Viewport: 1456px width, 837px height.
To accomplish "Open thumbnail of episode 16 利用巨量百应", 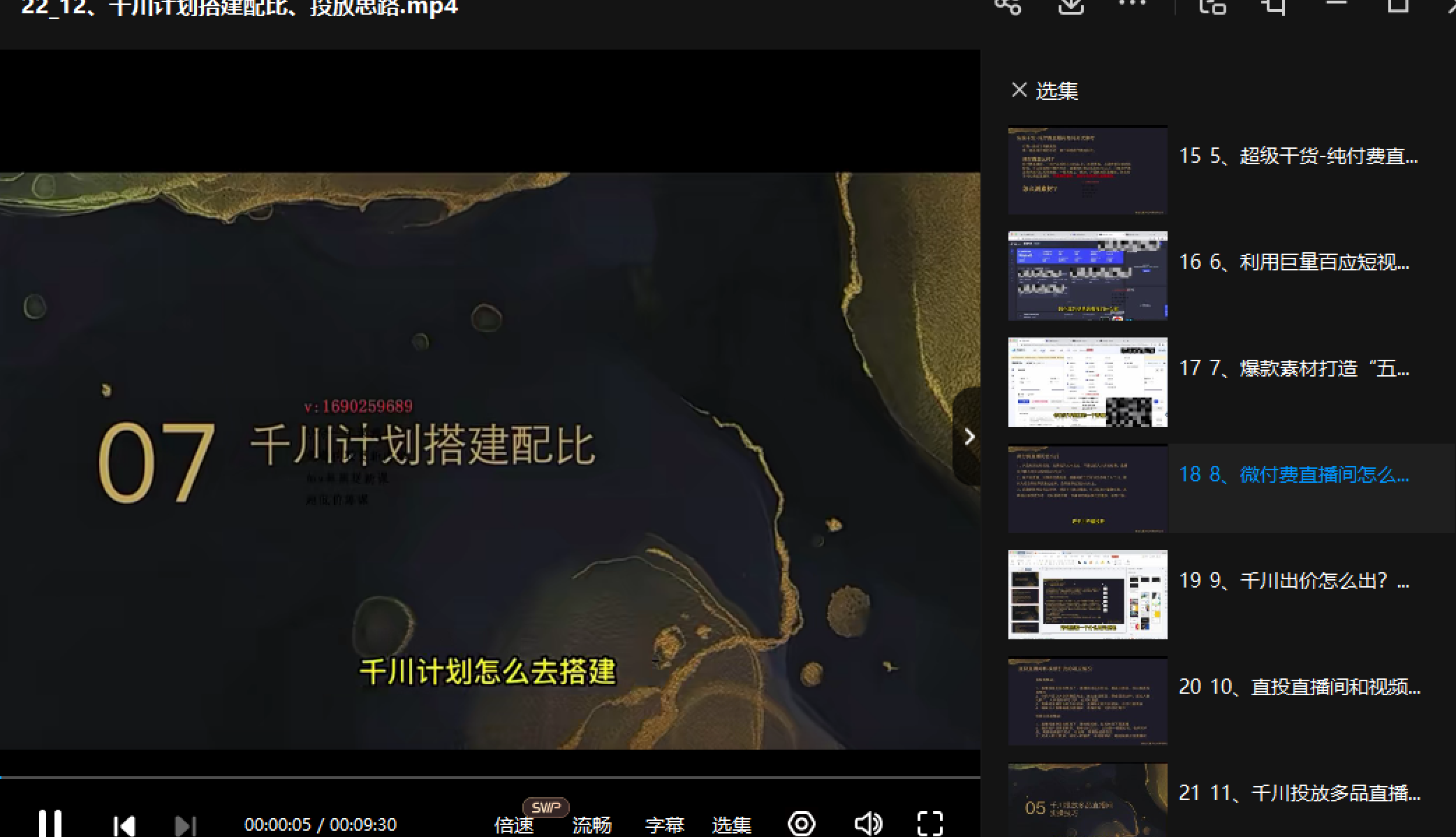I will pos(1087,276).
